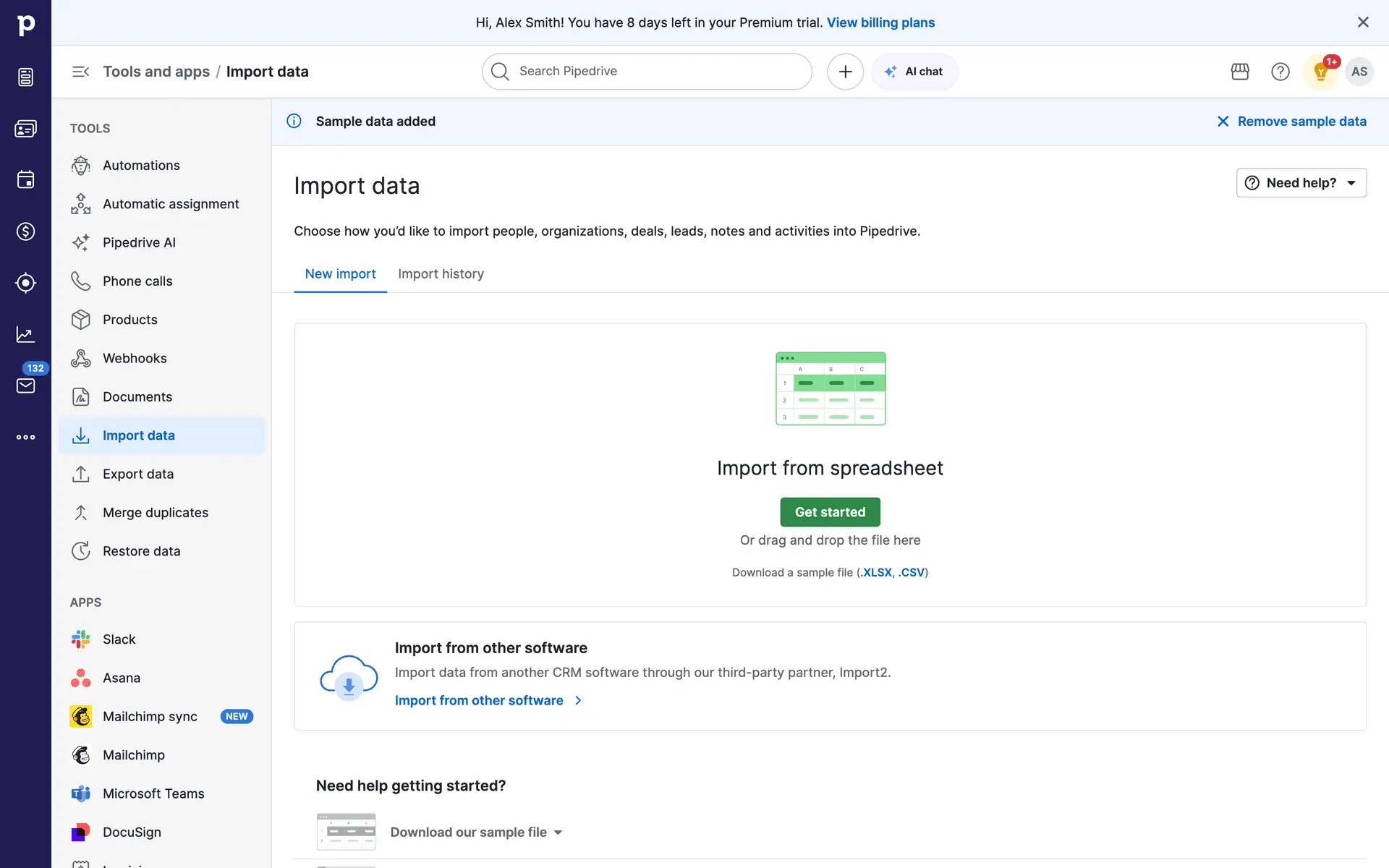This screenshot has width=1389, height=868.
Task: Expand the Need help? dropdown
Action: point(1301,183)
